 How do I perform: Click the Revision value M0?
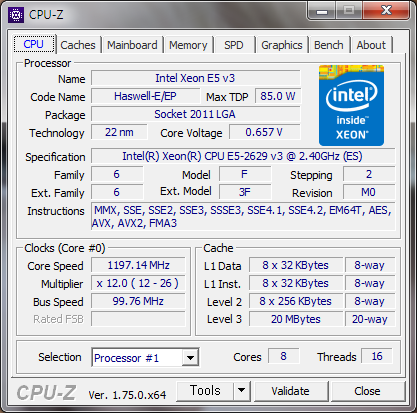click(x=369, y=192)
